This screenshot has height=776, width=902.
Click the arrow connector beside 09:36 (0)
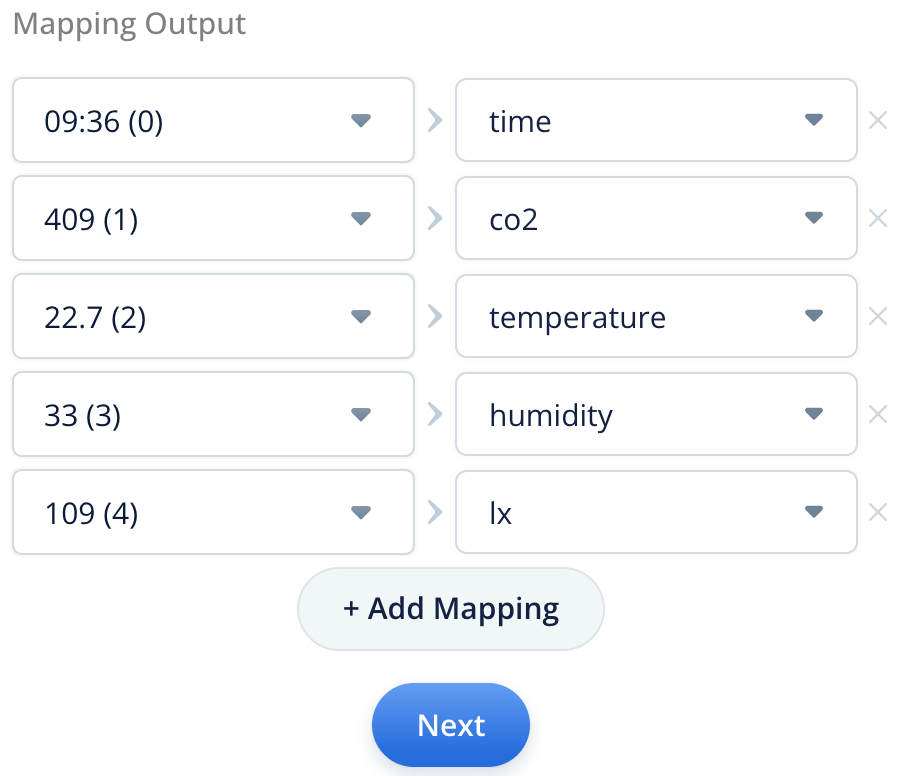(435, 120)
